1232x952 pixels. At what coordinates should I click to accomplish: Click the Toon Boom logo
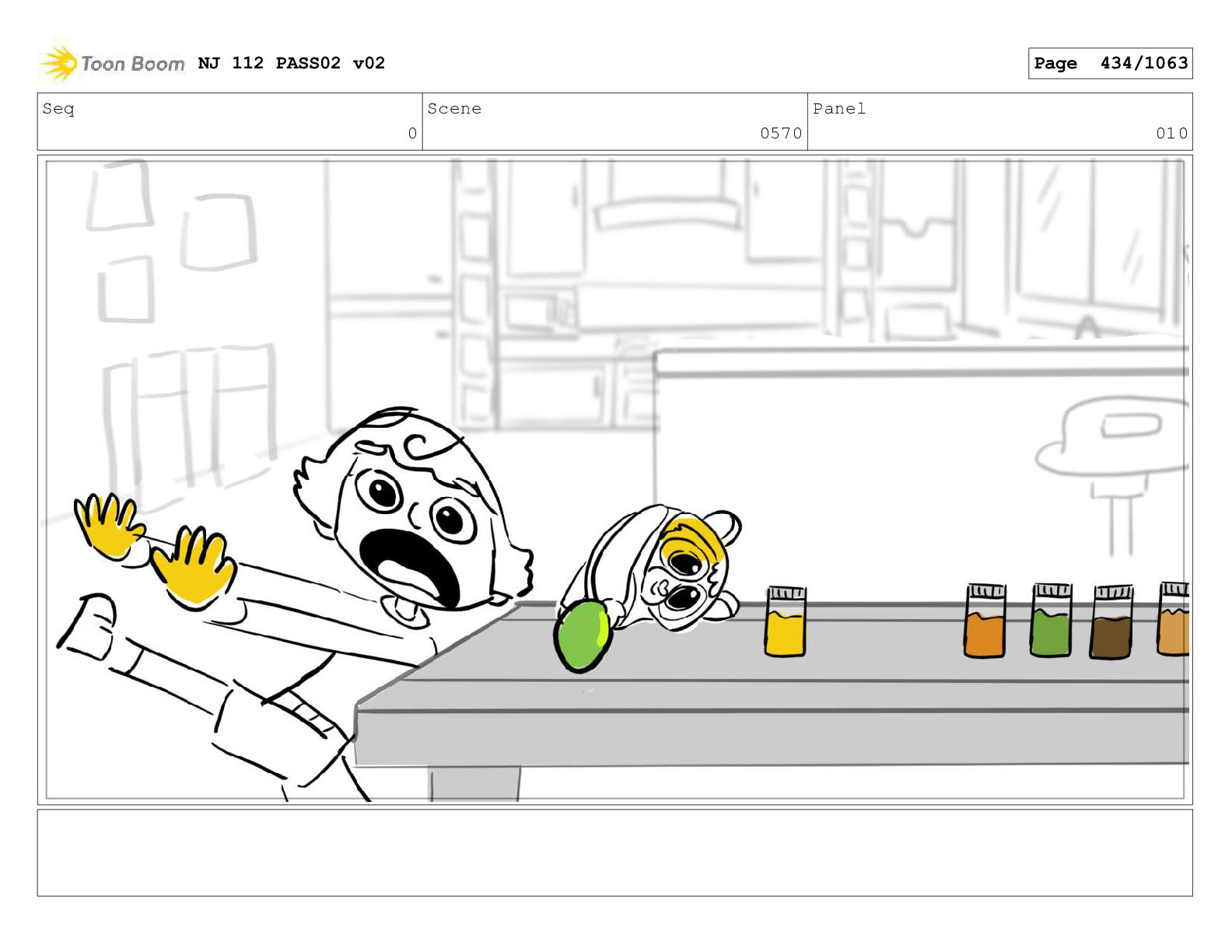112,63
